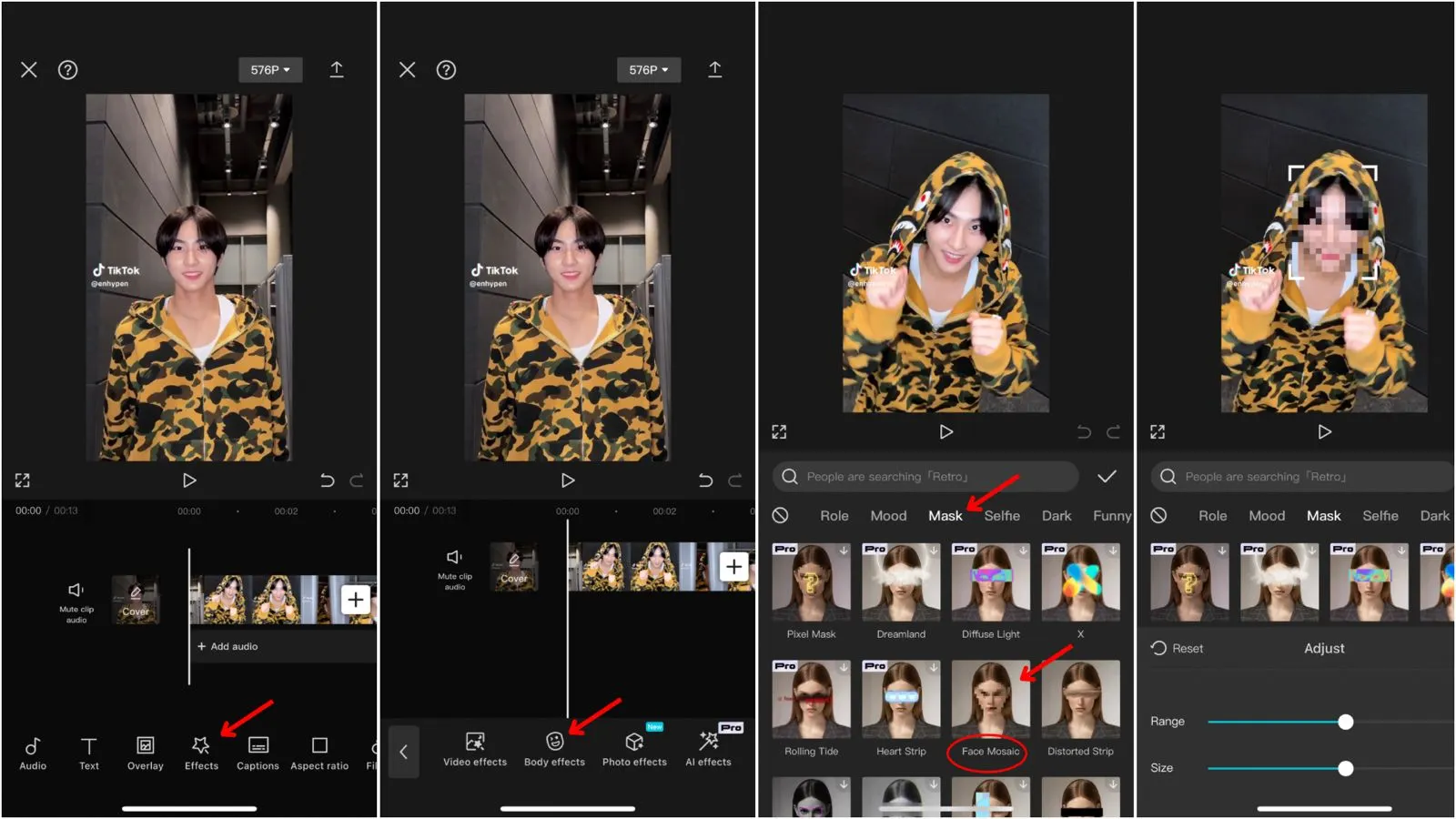Viewport: 1456px width, 819px height.
Task: Toggle Mute clip audio above Video effects bar
Action: click(454, 566)
